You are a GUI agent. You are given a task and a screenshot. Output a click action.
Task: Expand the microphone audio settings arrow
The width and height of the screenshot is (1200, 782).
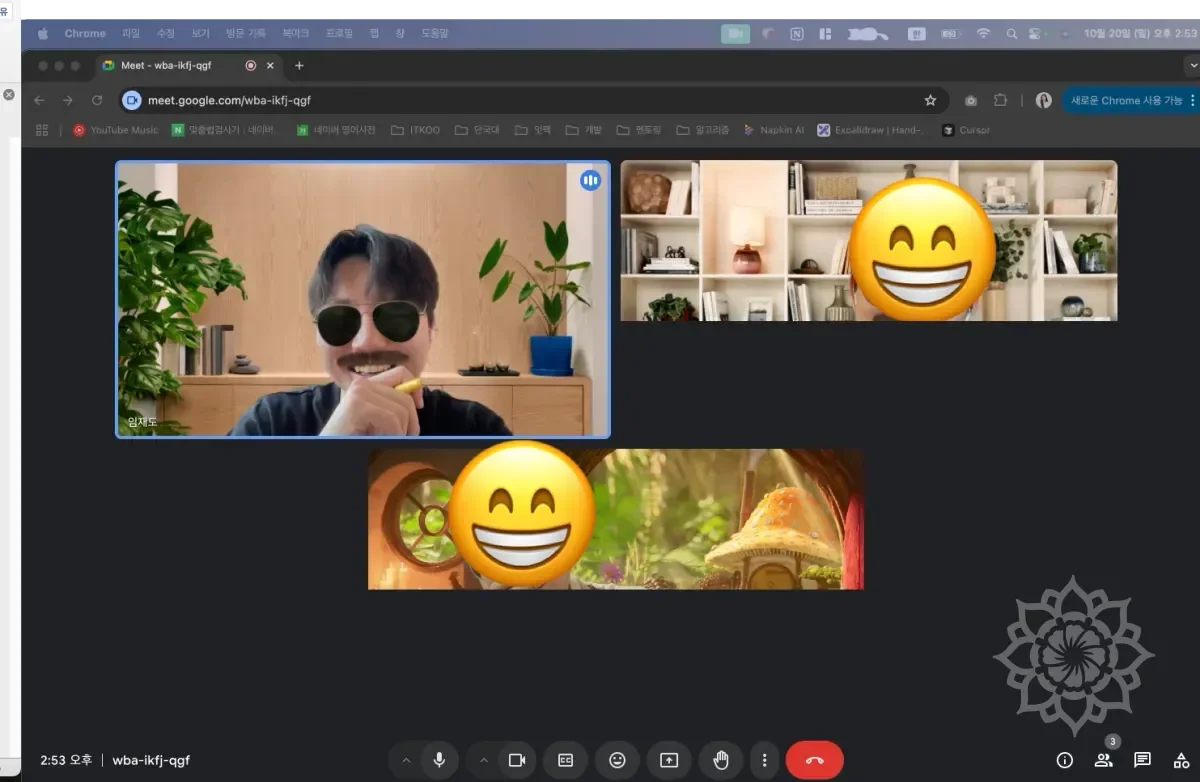406,760
